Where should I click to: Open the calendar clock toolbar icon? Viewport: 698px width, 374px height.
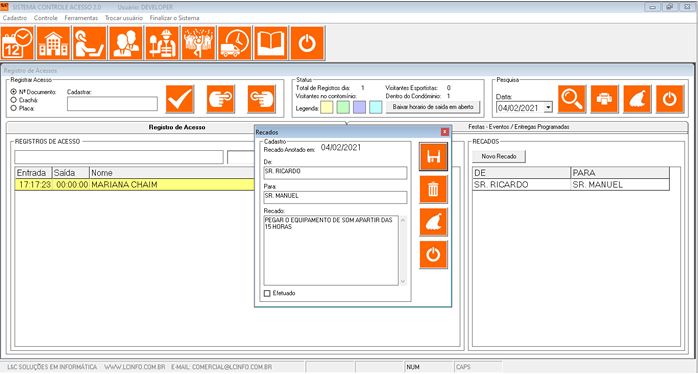[x=17, y=43]
